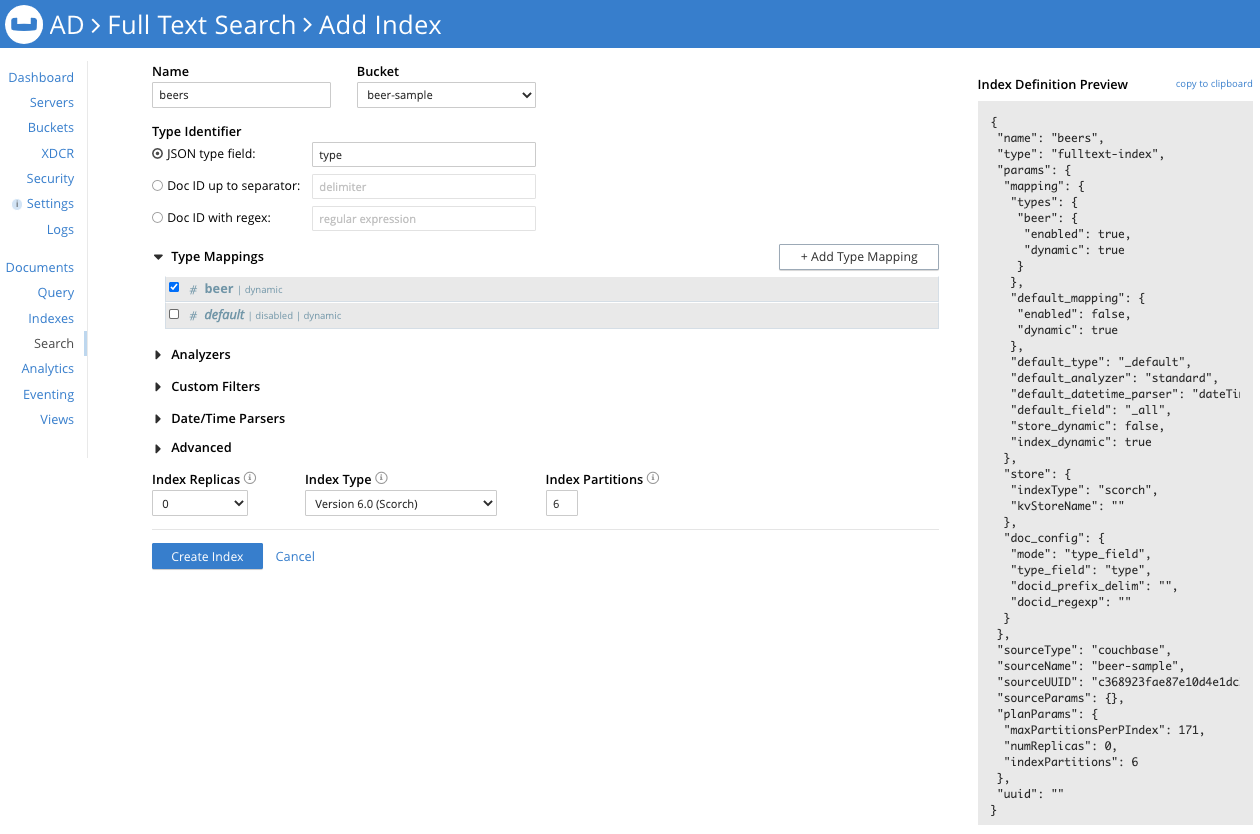The width and height of the screenshot is (1260, 834).
Task: Open Eventing in the sidebar
Action: [49, 394]
